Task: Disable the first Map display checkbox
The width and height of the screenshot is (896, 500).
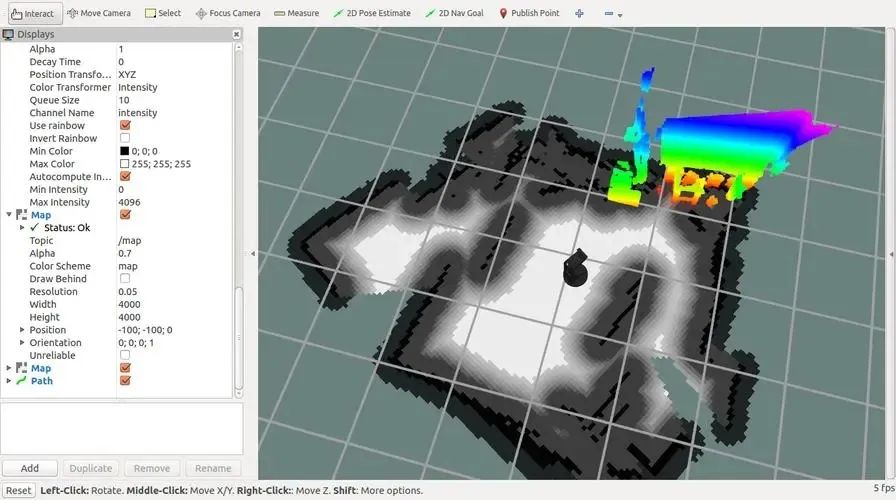Action: click(x=125, y=214)
